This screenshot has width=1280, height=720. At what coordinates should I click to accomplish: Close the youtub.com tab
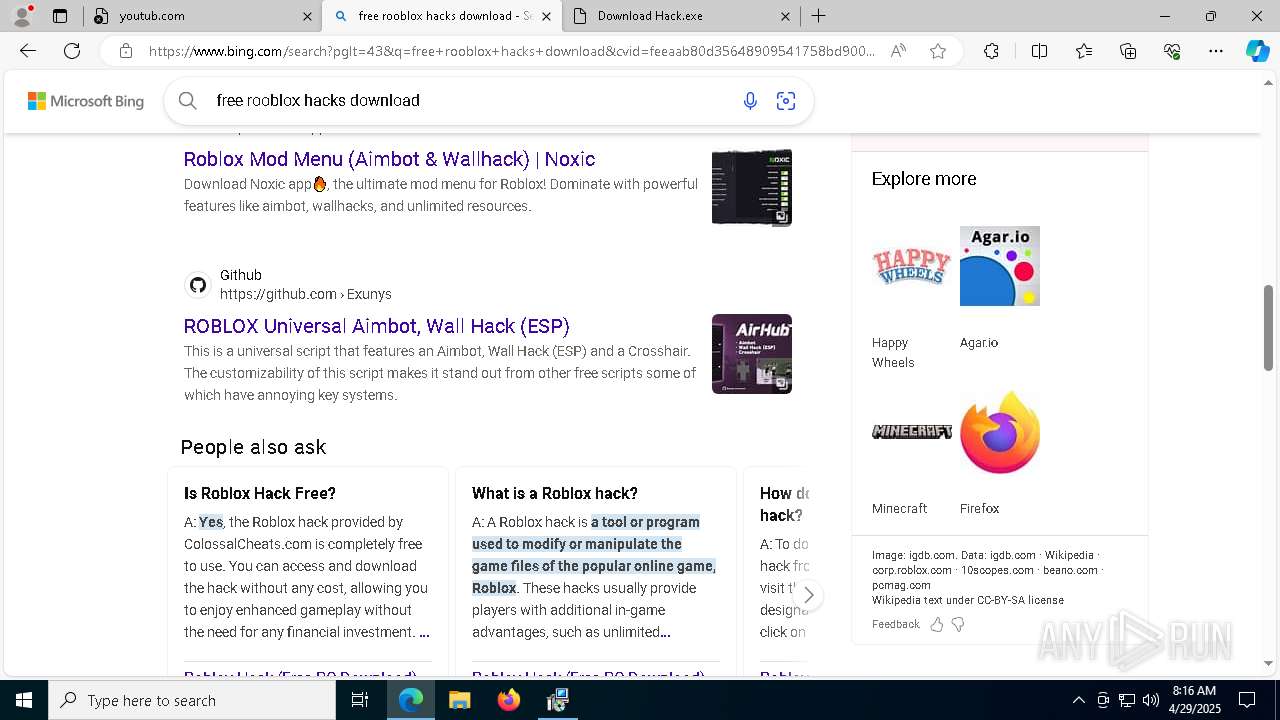click(307, 16)
